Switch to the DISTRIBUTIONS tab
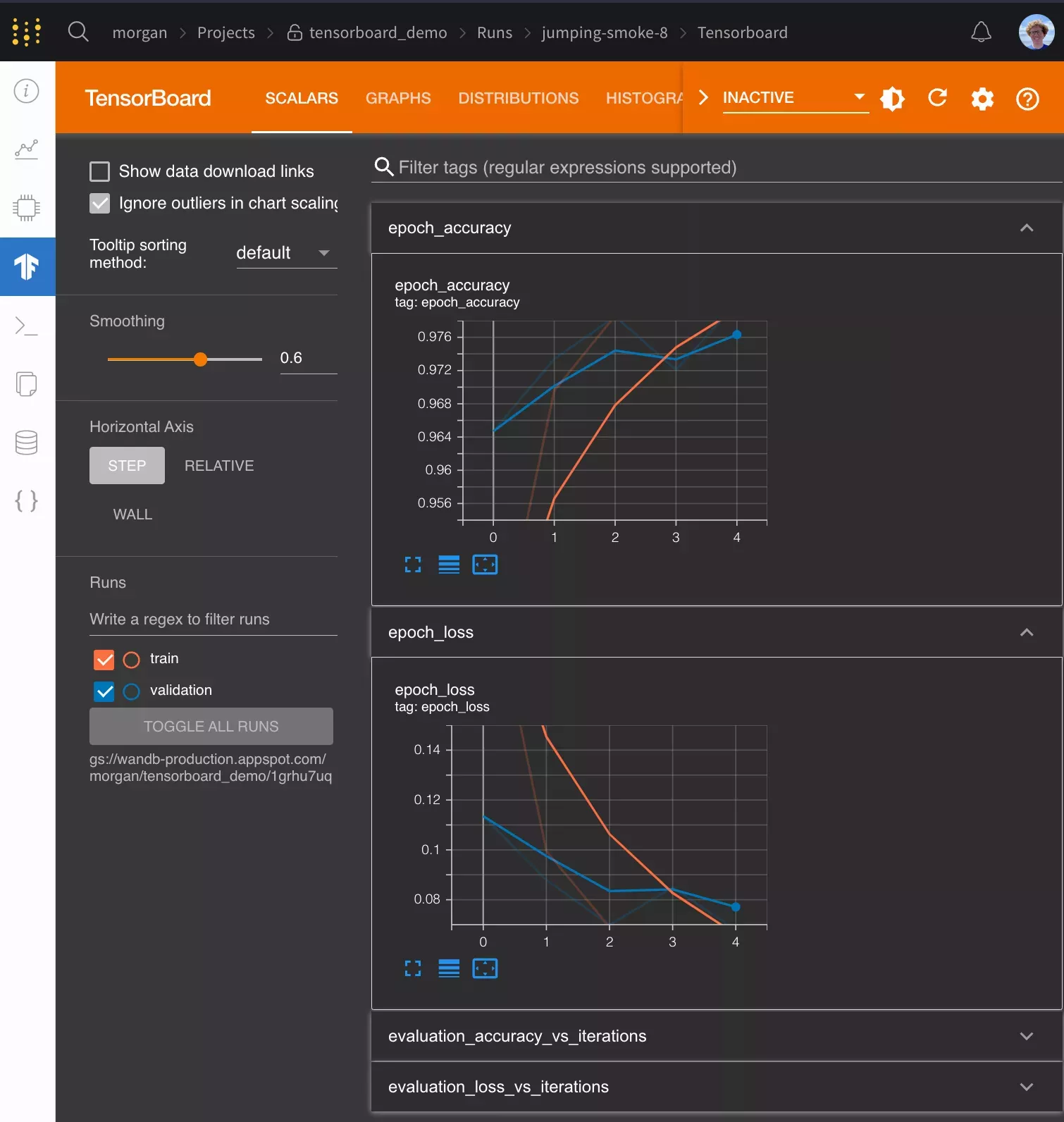The width and height of the screenshot is (1064, 1122). pos(518,98)
